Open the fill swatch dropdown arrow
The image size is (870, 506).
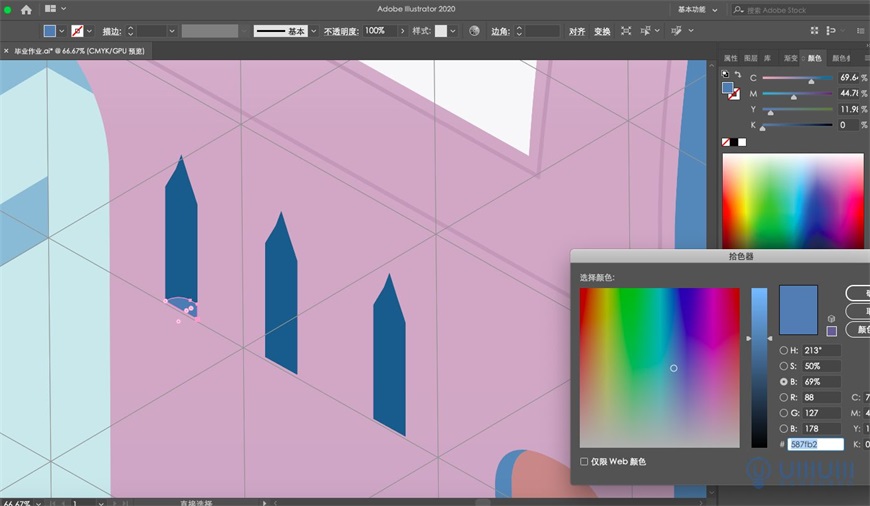pyautogui.click(x=62, y=31)
